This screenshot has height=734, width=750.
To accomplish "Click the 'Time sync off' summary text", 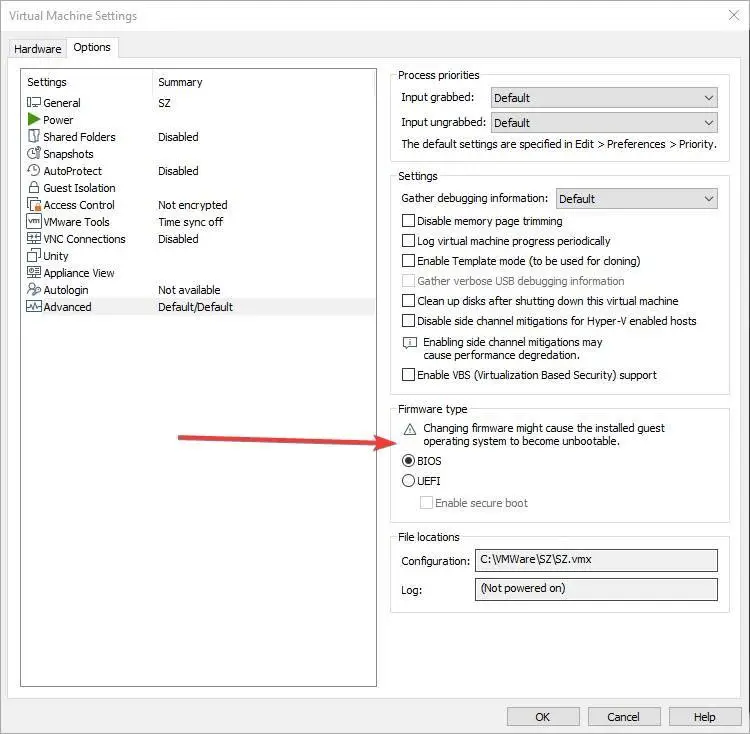I will (191, 222).
